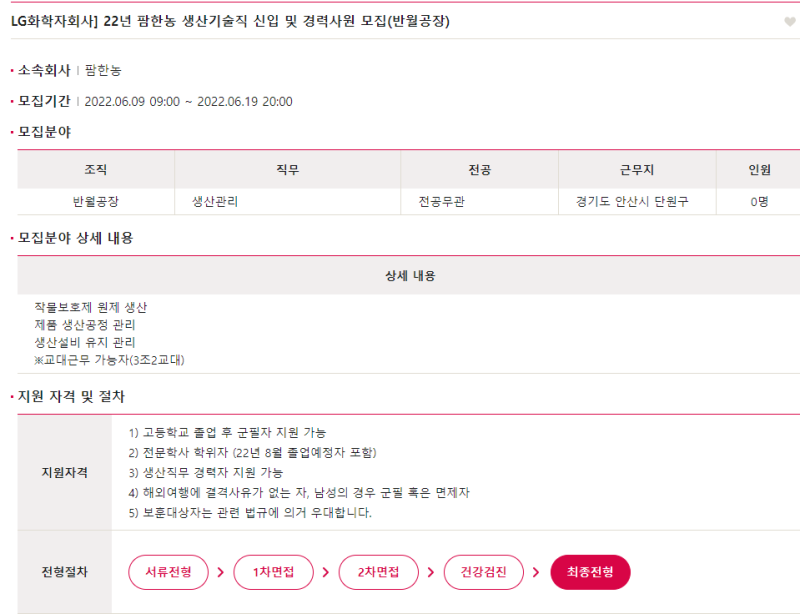Click the arrow after 2차면접
This screenshot has width=800, height=614.
click(x=429, y=572)
